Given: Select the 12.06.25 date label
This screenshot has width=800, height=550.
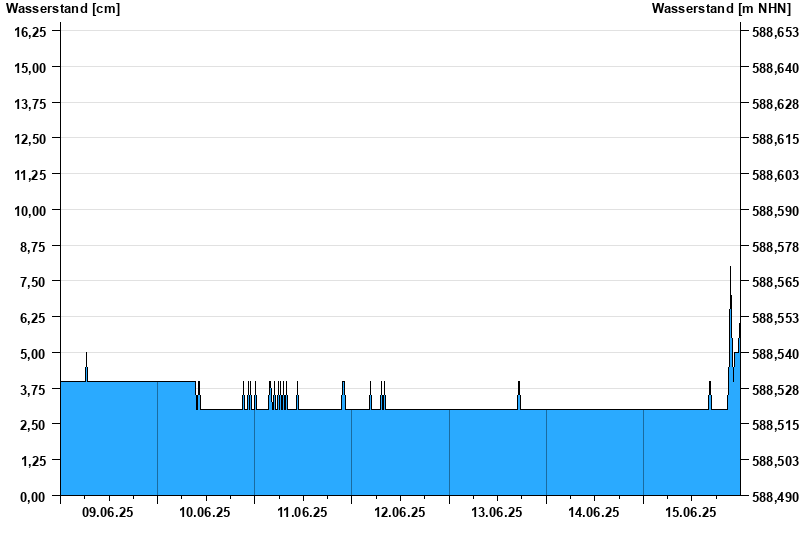Looking at the screenshot, I should coord(399,512).
